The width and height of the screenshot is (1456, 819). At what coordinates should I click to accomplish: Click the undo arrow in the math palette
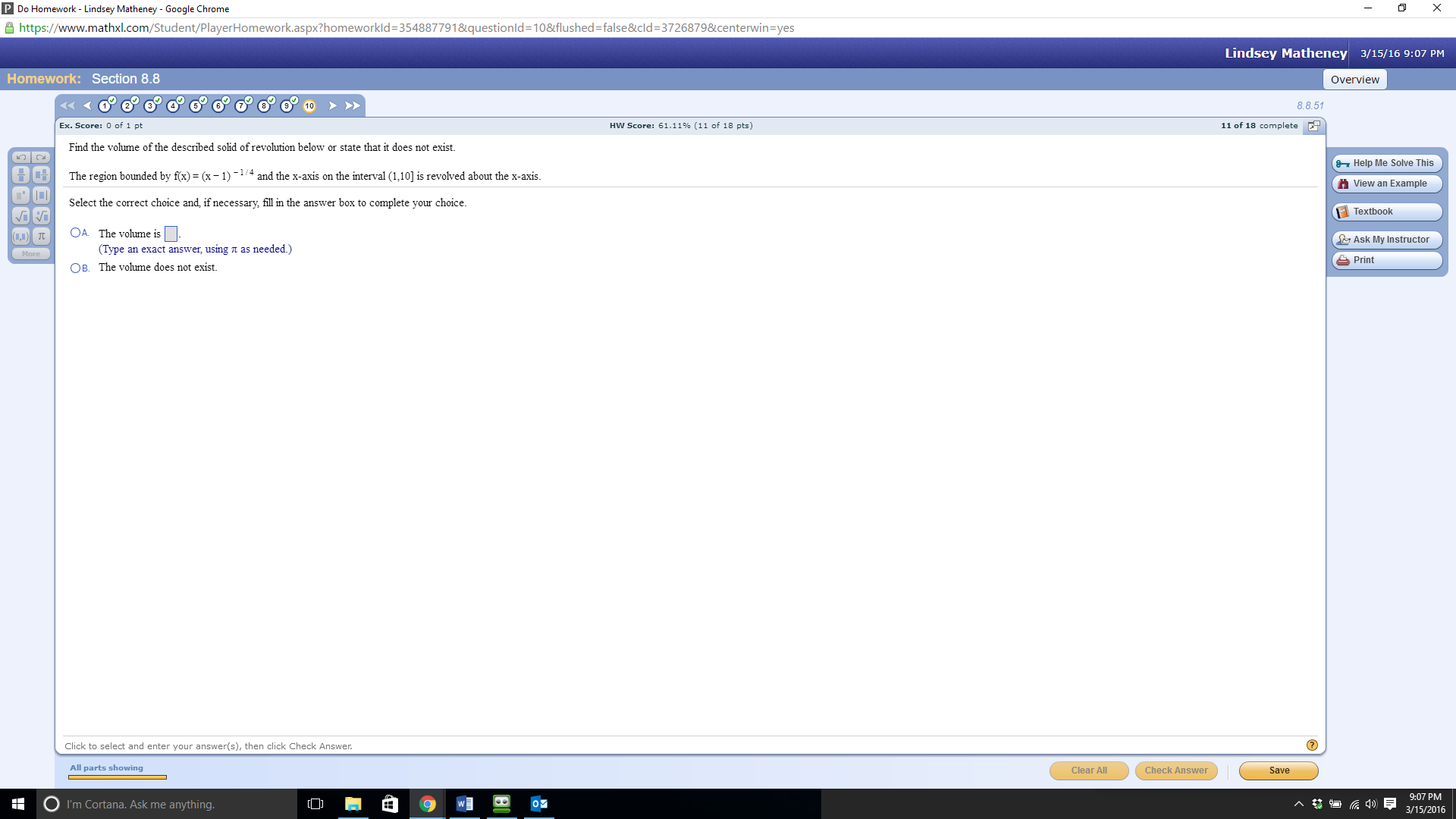20,157
